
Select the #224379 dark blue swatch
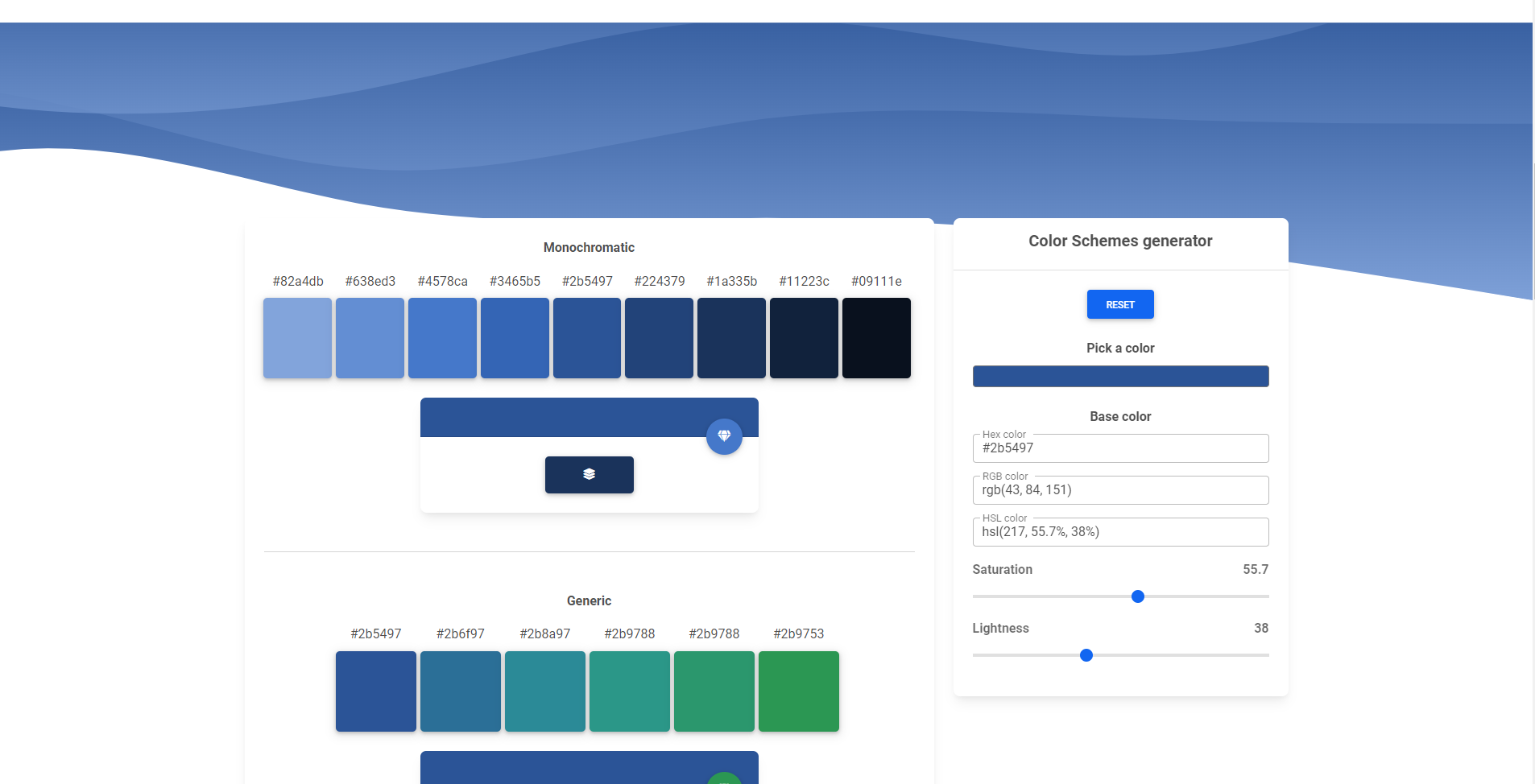(x=659, y=338)
